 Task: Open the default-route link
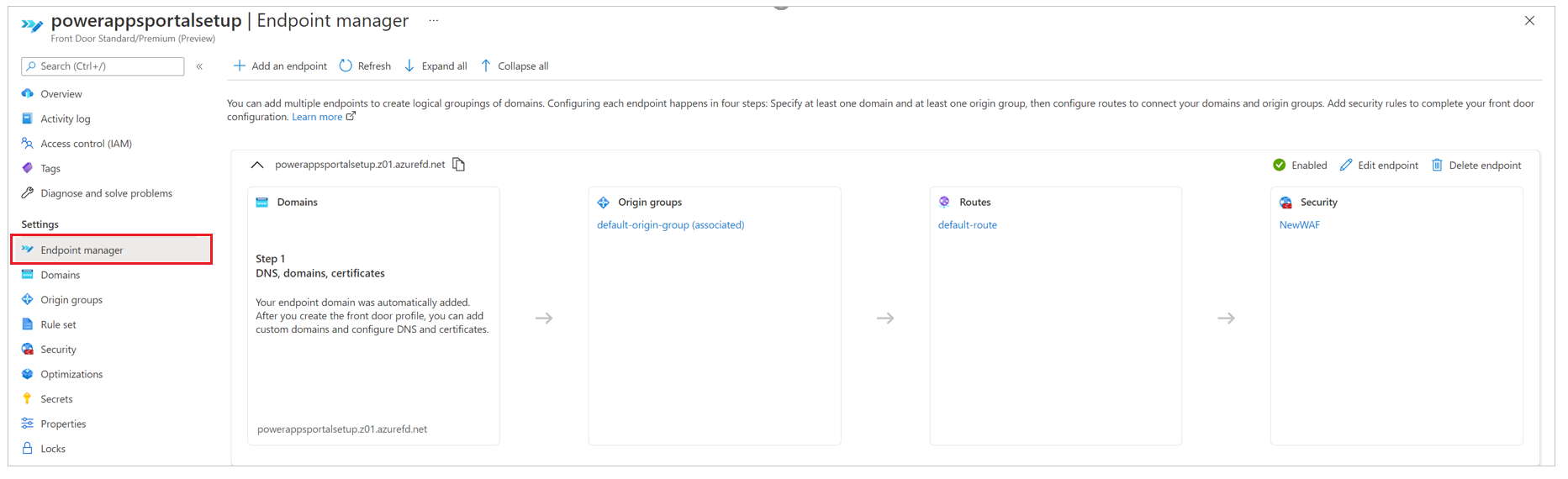(x=967, y=225)
